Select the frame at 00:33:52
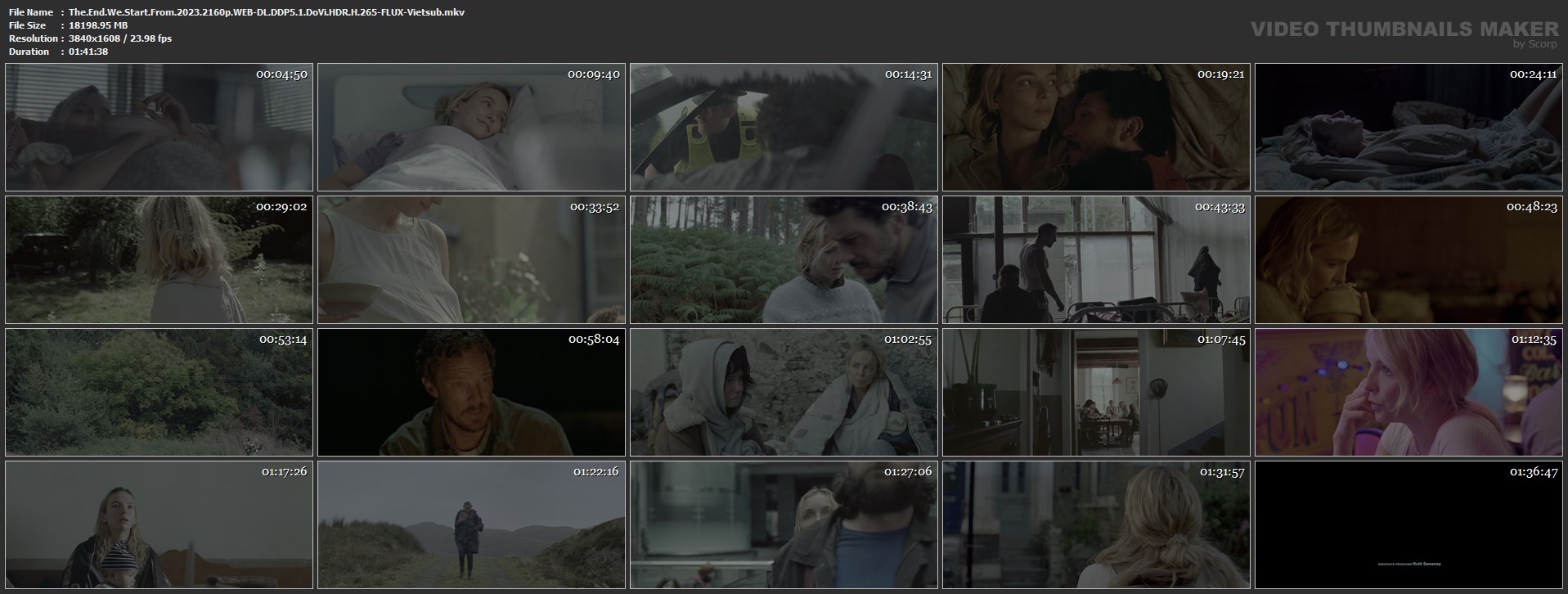The image size is (1568, 594). tap(471, 259)
